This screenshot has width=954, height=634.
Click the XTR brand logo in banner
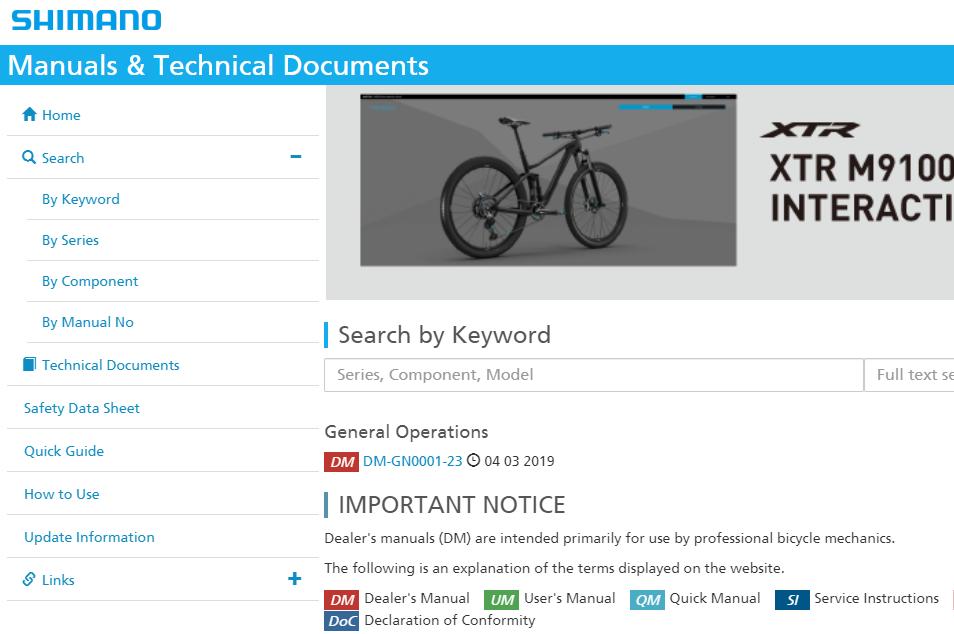point(810,130)
